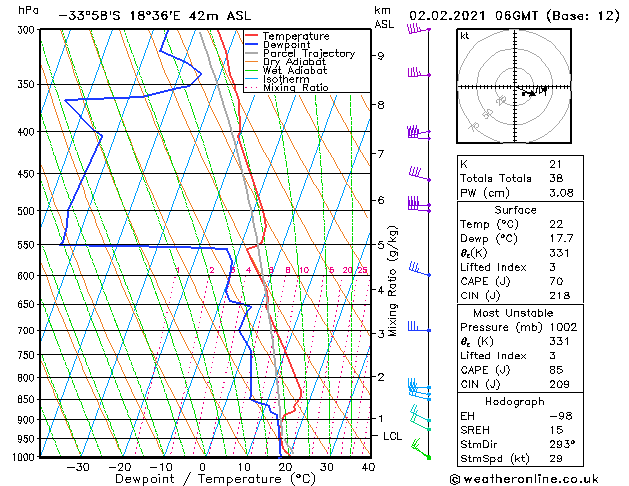Click the 'Hodograph' section heading
Screen dimensions: 629x486
pyautogui.click(x=515, y=401)
